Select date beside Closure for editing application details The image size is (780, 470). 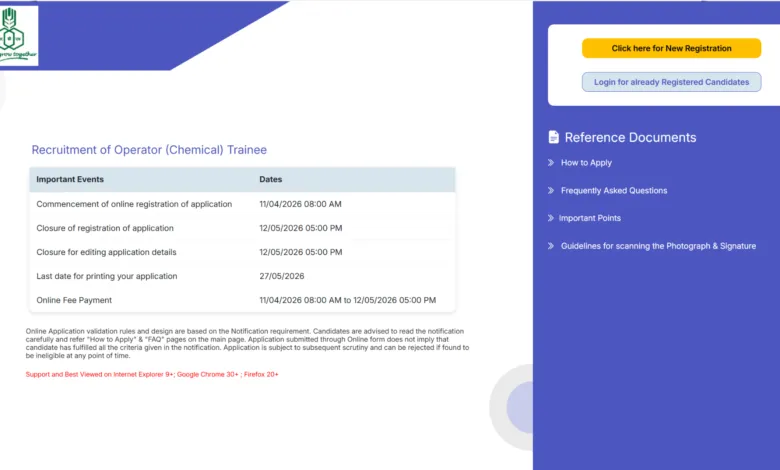point(301,252)
